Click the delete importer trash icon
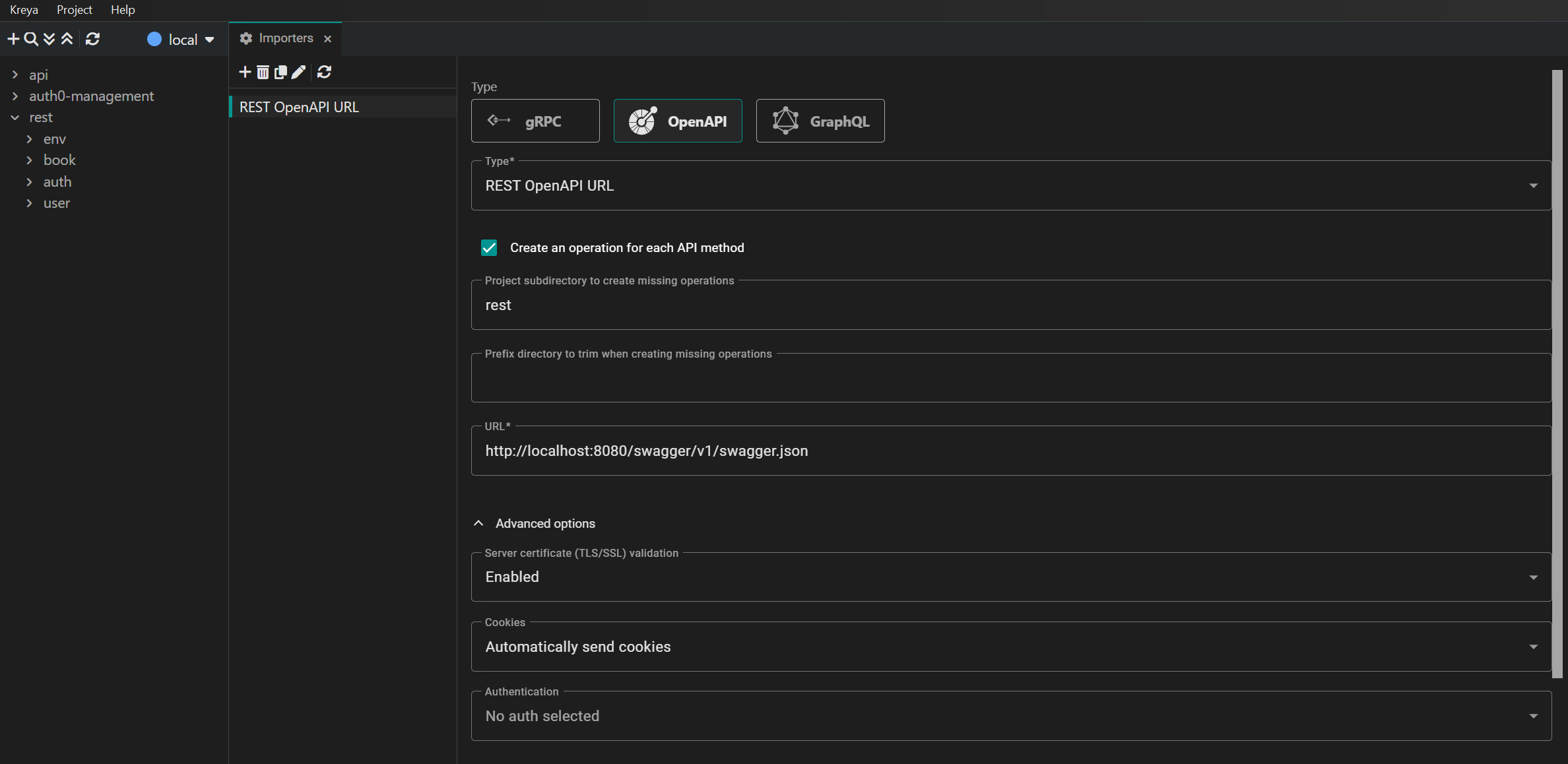 pos(263,72)
